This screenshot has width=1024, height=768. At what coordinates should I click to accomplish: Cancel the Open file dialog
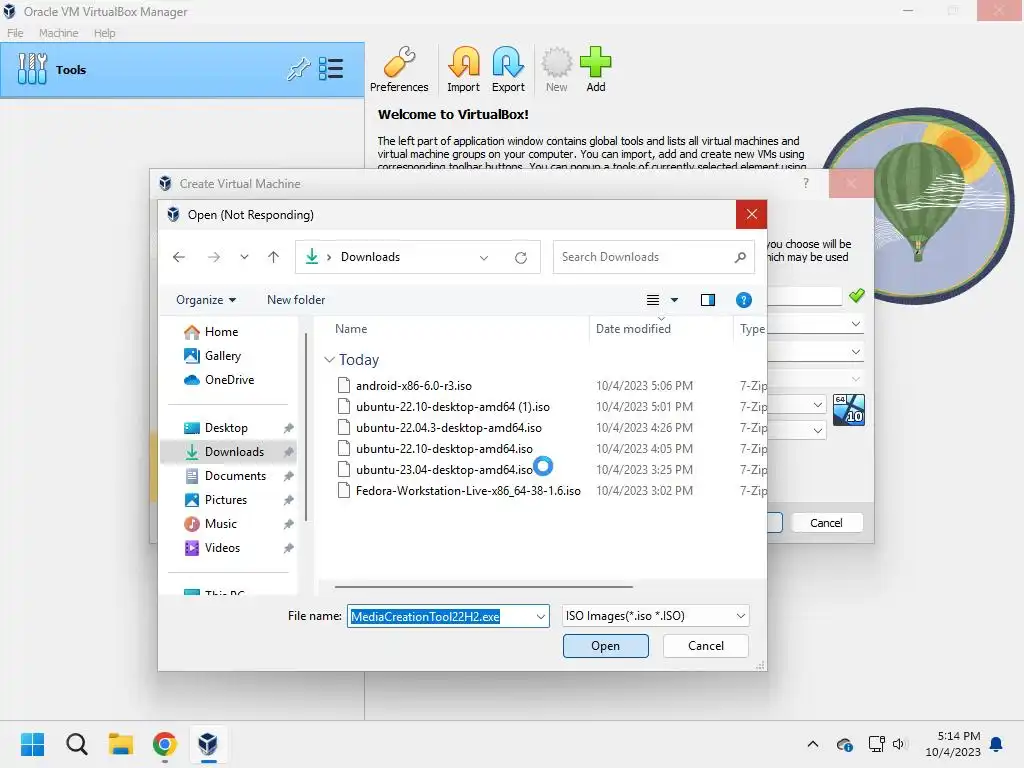[x=705, y=646]
